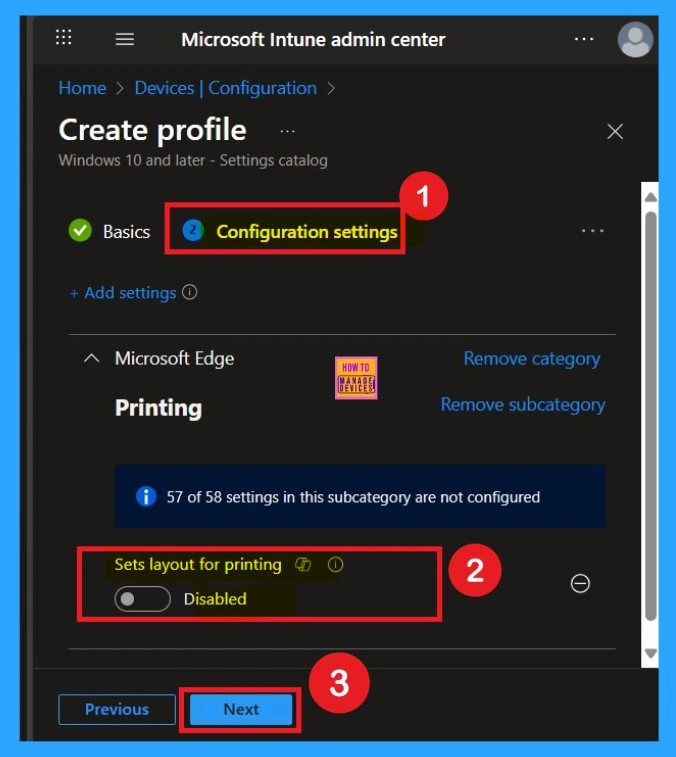Open ellipsis beside Create profile title
The height and width of the screenshot is (757, 676).
coord(287,131)
